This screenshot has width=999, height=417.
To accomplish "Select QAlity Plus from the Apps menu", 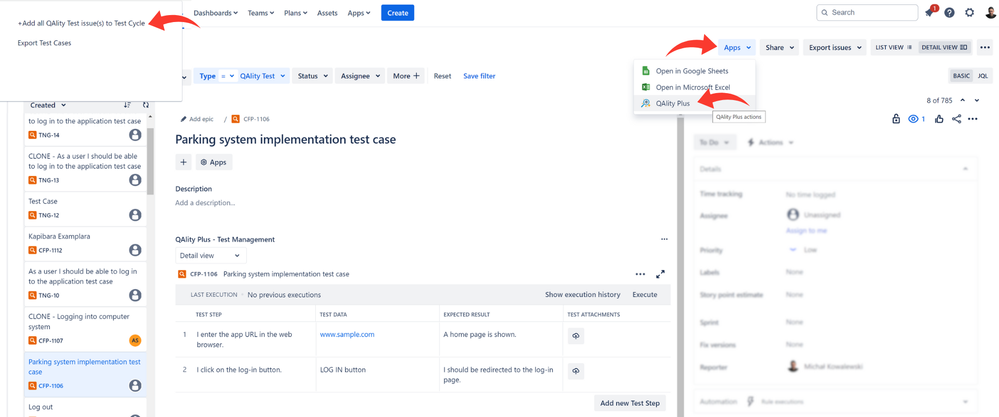I will (x=672, y=102).
